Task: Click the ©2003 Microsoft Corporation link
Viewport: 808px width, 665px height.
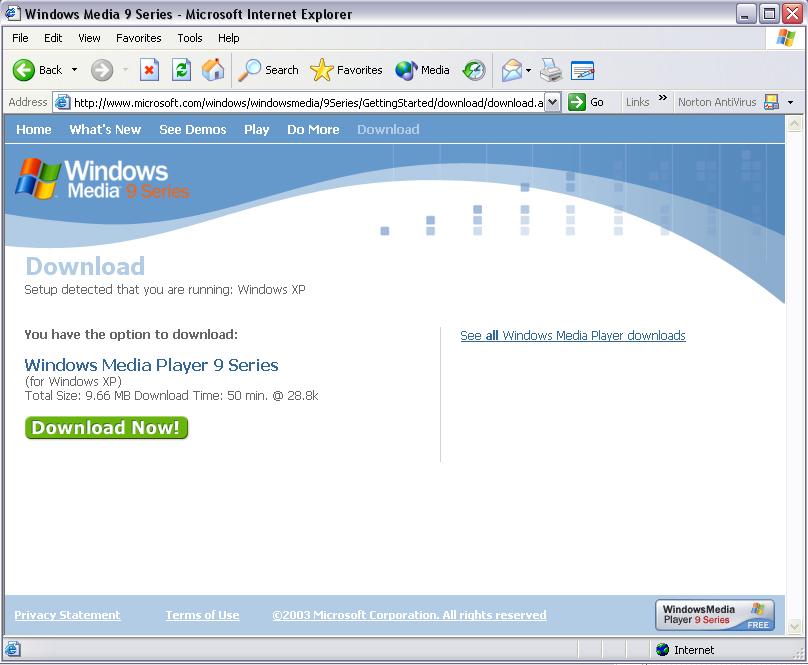Action: (x=409, y=615)
